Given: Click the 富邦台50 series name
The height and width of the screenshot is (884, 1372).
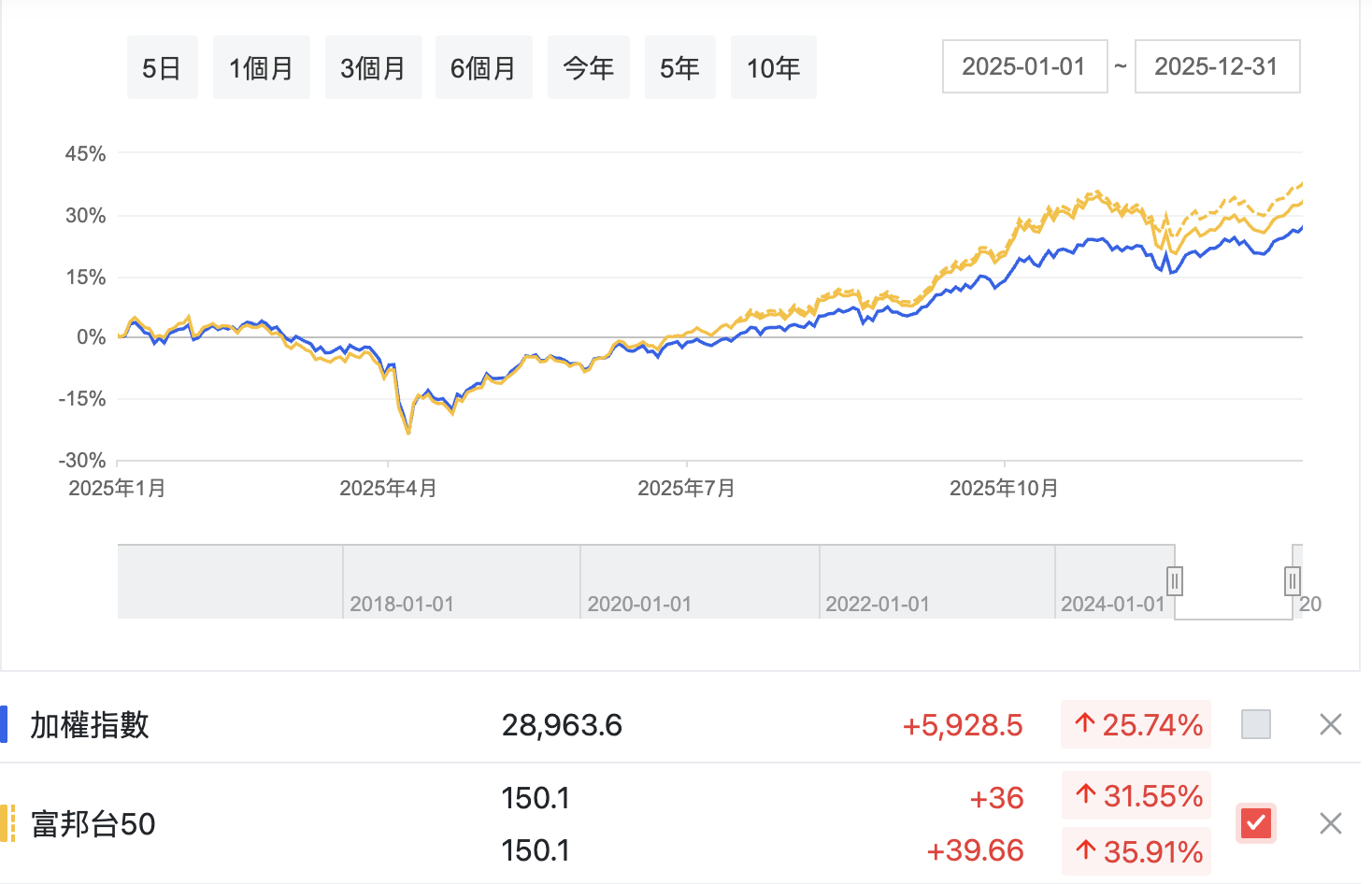Looking at the screenshot, I should pyautogui.click(x=93, y=824).
